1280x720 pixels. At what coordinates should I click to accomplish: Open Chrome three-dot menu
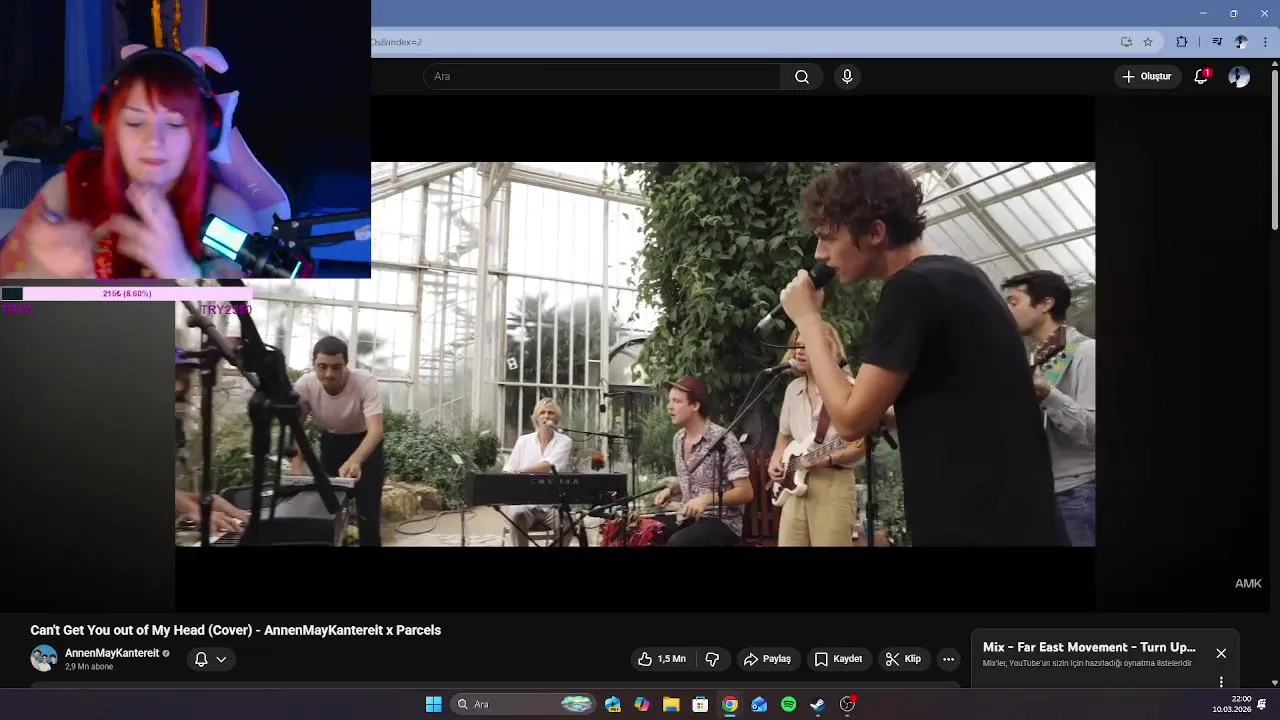pos(1266,42)
